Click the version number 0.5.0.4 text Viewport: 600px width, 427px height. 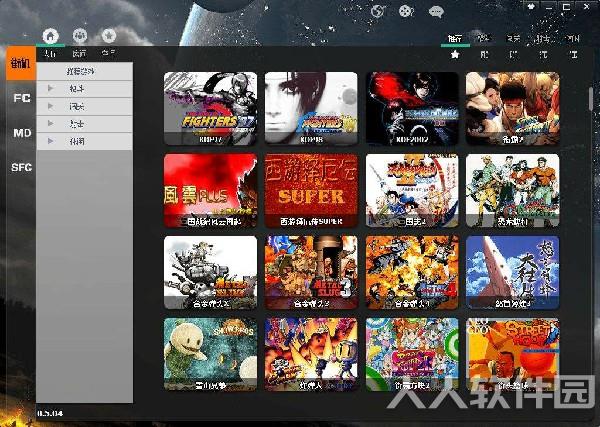coord(50,413)
